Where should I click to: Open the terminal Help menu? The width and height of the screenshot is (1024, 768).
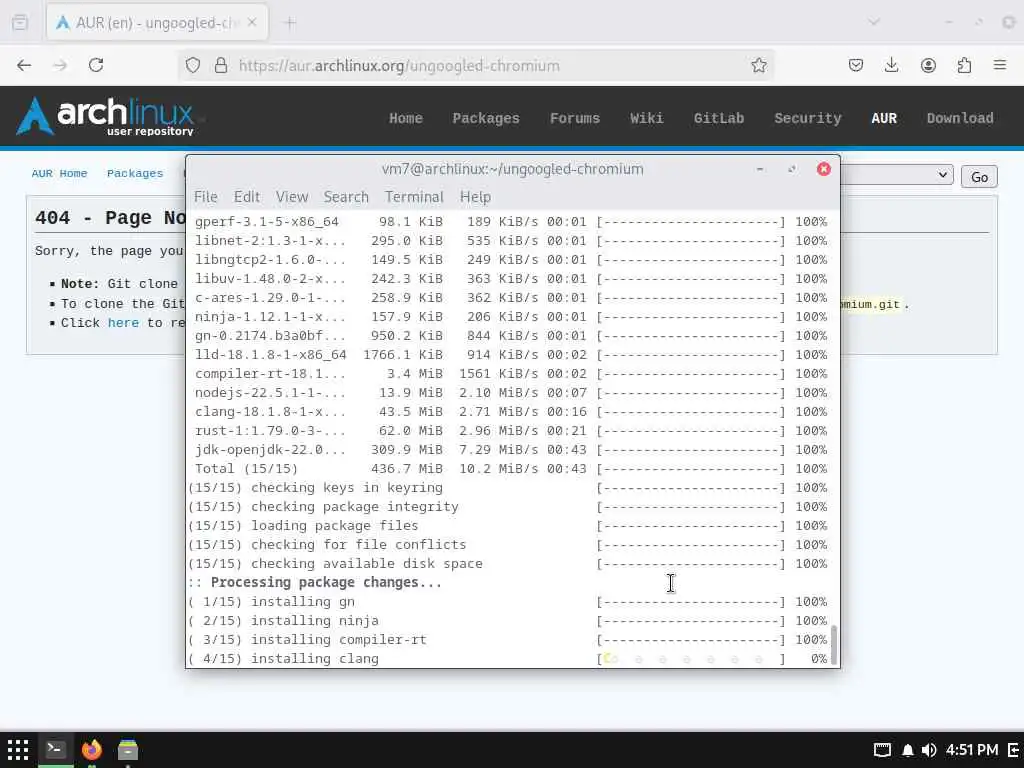tap(475, 197)
